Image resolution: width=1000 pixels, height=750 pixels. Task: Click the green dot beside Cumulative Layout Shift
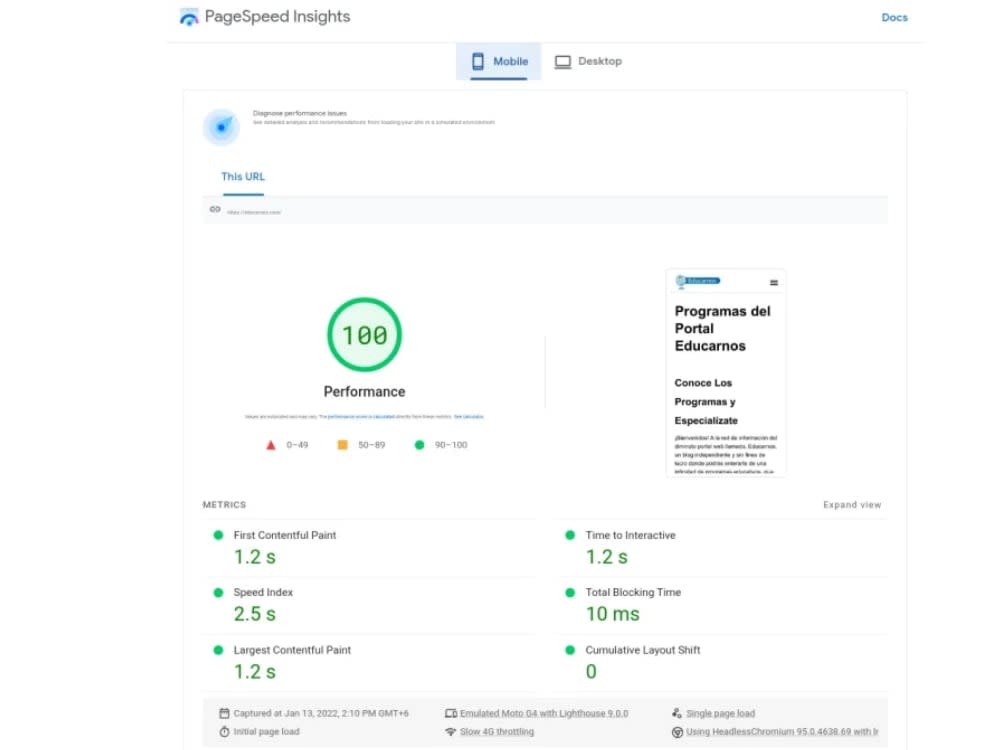570,649
